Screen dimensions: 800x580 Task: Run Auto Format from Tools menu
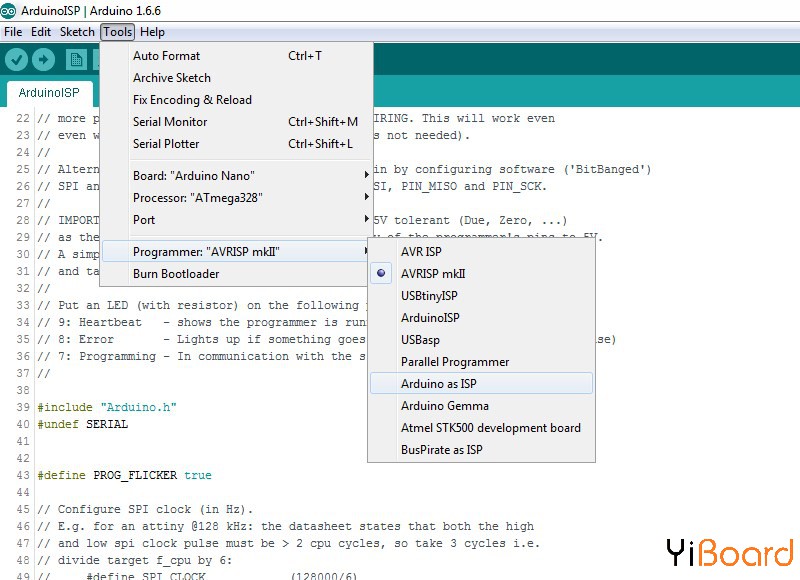(237, 56)
